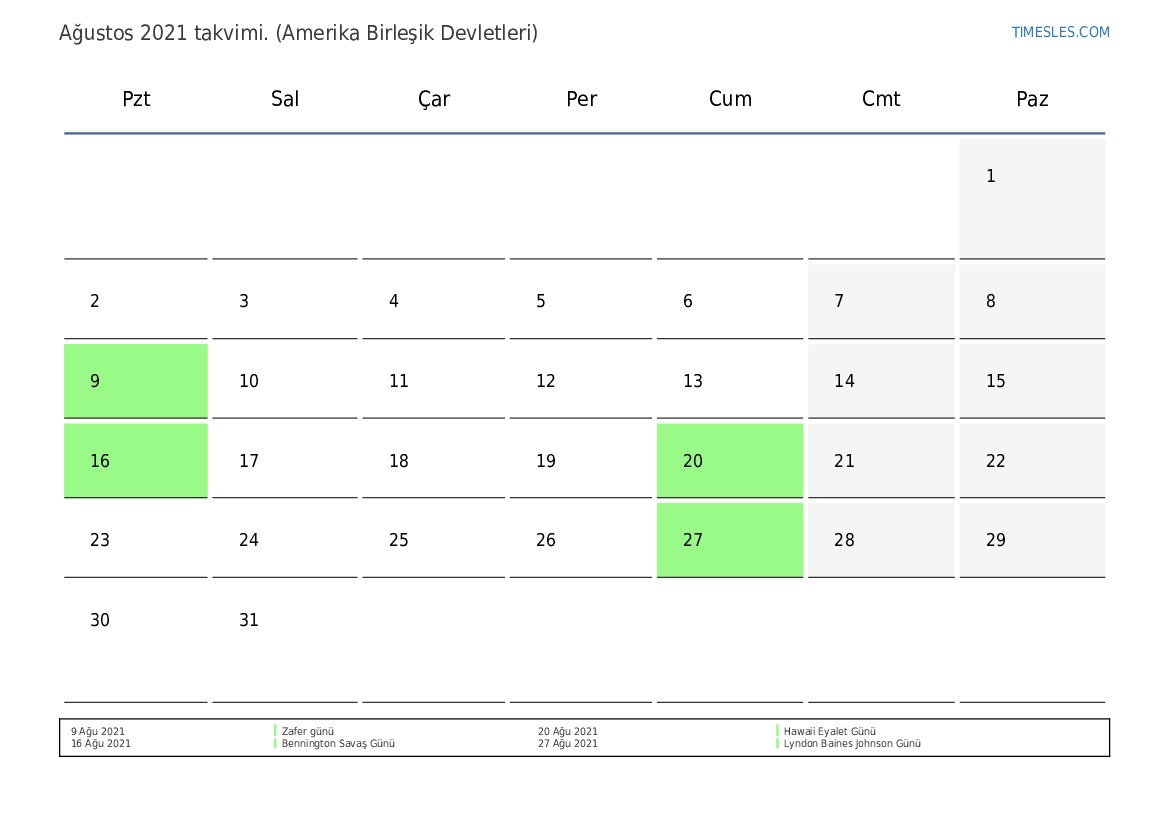Select date 1 in the Sunday column
The width and height of the screenshot is (1169, 827).
tap(1031, 198)
